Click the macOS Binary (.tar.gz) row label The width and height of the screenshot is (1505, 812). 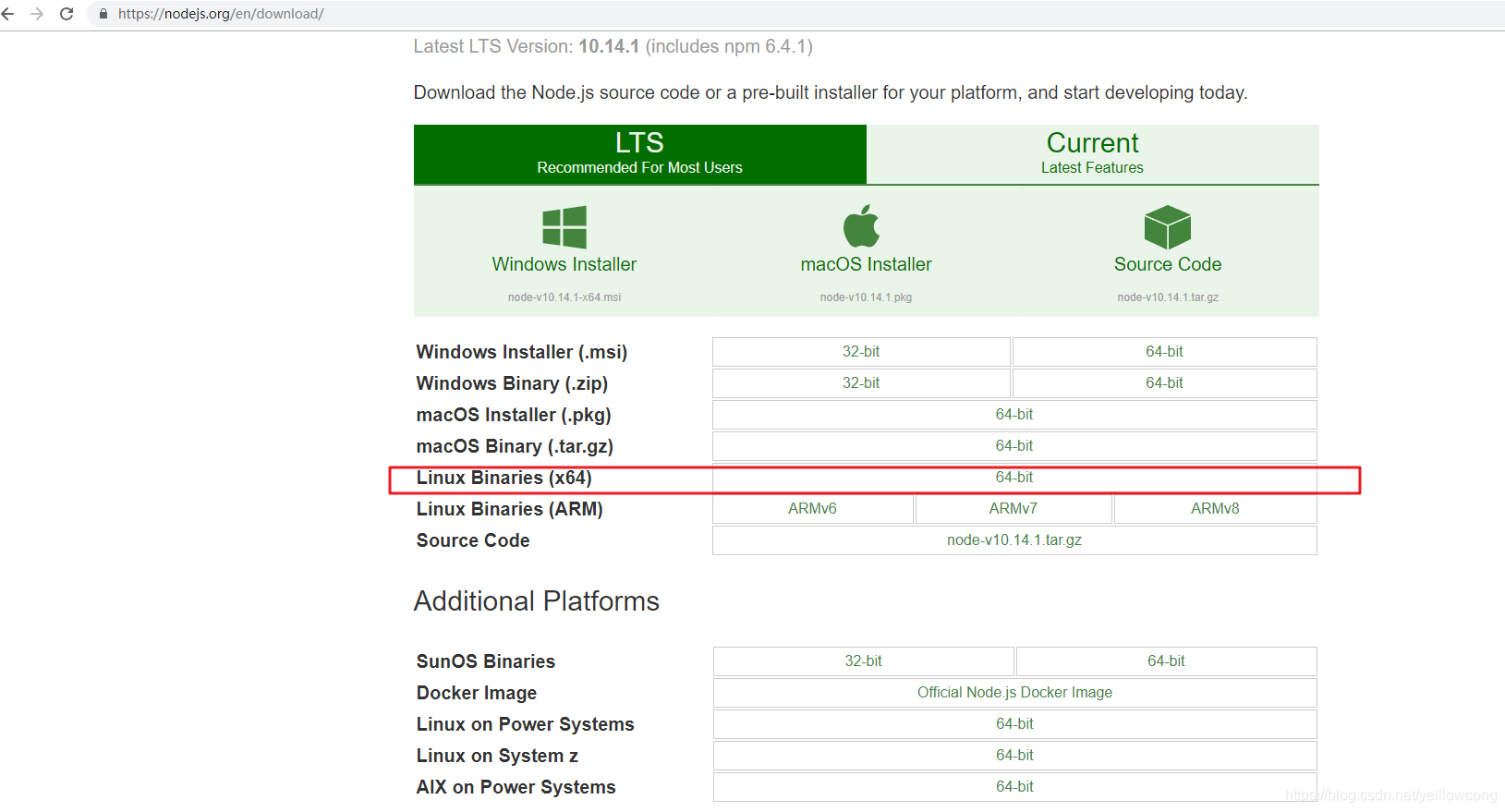pyautogui.click(x=515, y=446)
